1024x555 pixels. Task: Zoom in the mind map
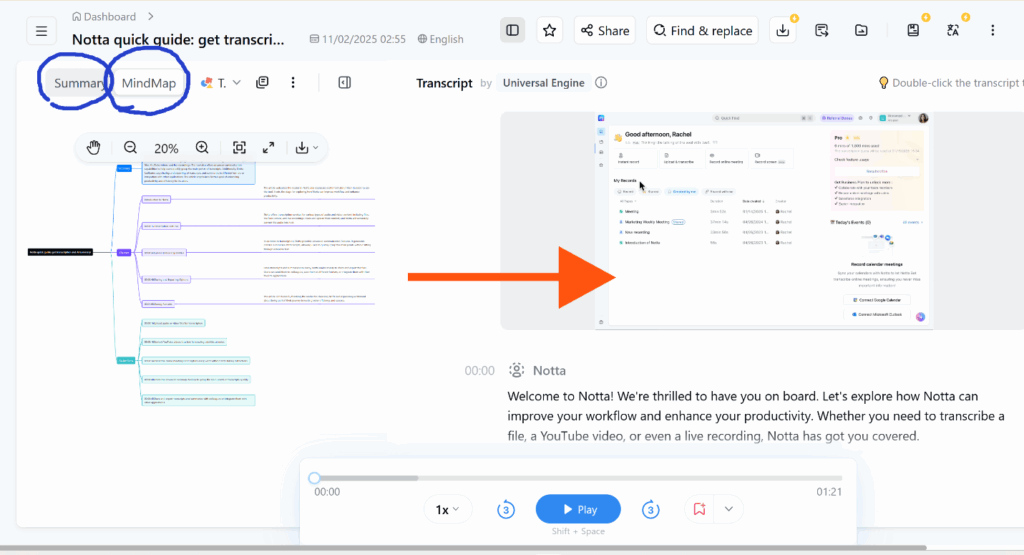202,148
